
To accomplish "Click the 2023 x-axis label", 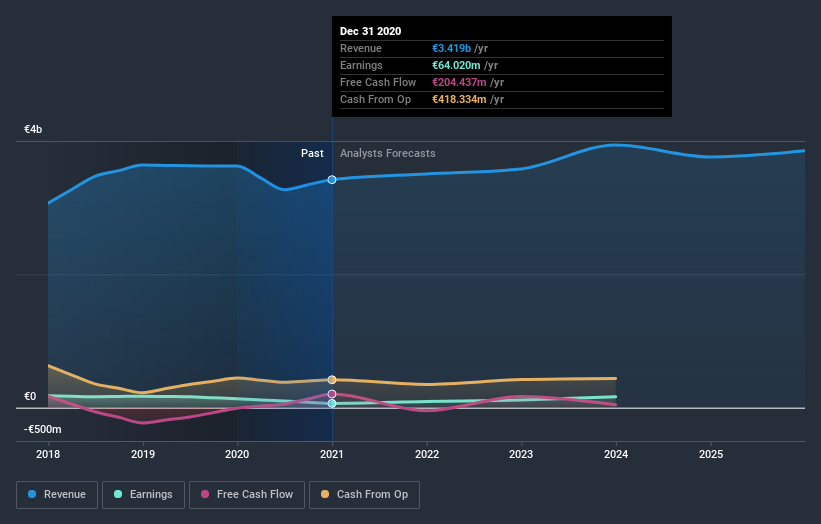I will point(521,454).
